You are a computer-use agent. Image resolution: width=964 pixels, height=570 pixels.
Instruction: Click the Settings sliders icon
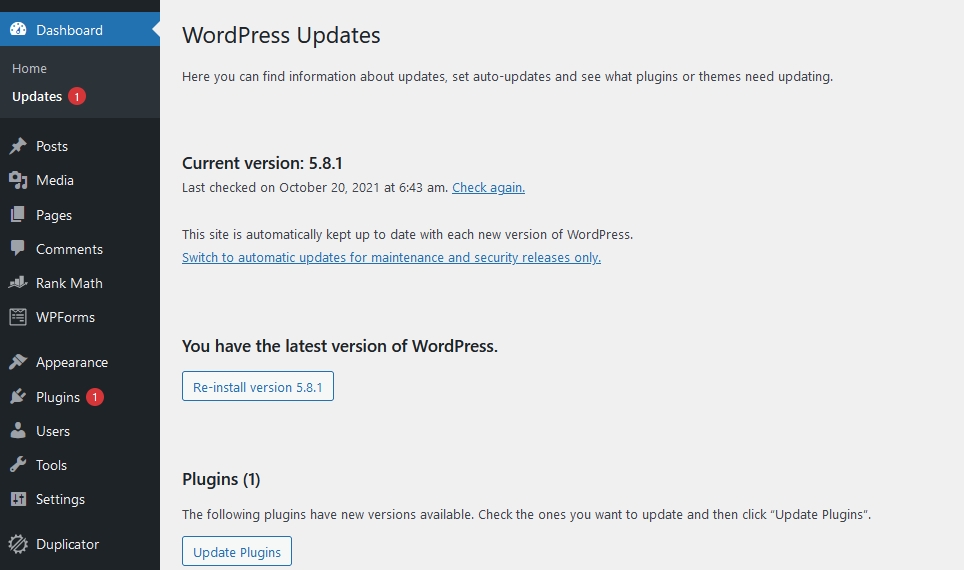18,499
